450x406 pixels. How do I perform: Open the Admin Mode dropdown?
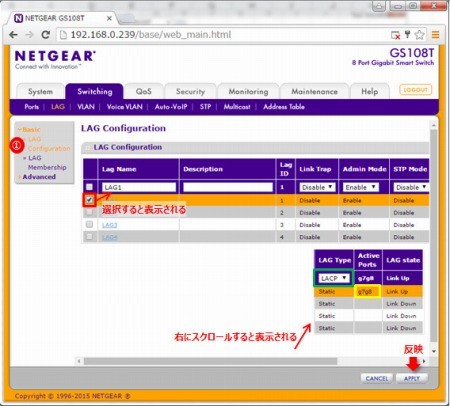(x=360, y=187)
